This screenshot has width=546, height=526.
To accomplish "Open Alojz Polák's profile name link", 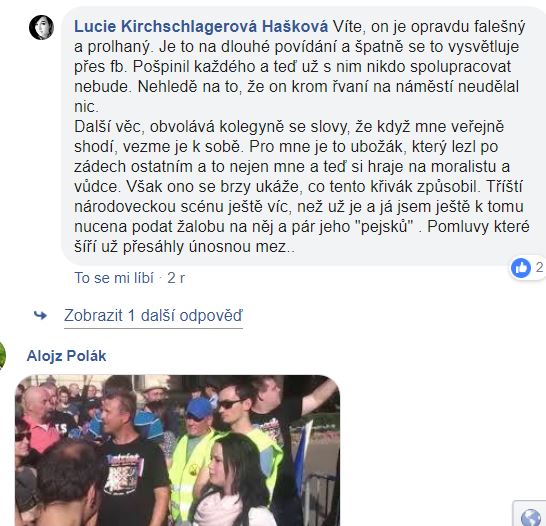I will (x=67, y=356).
